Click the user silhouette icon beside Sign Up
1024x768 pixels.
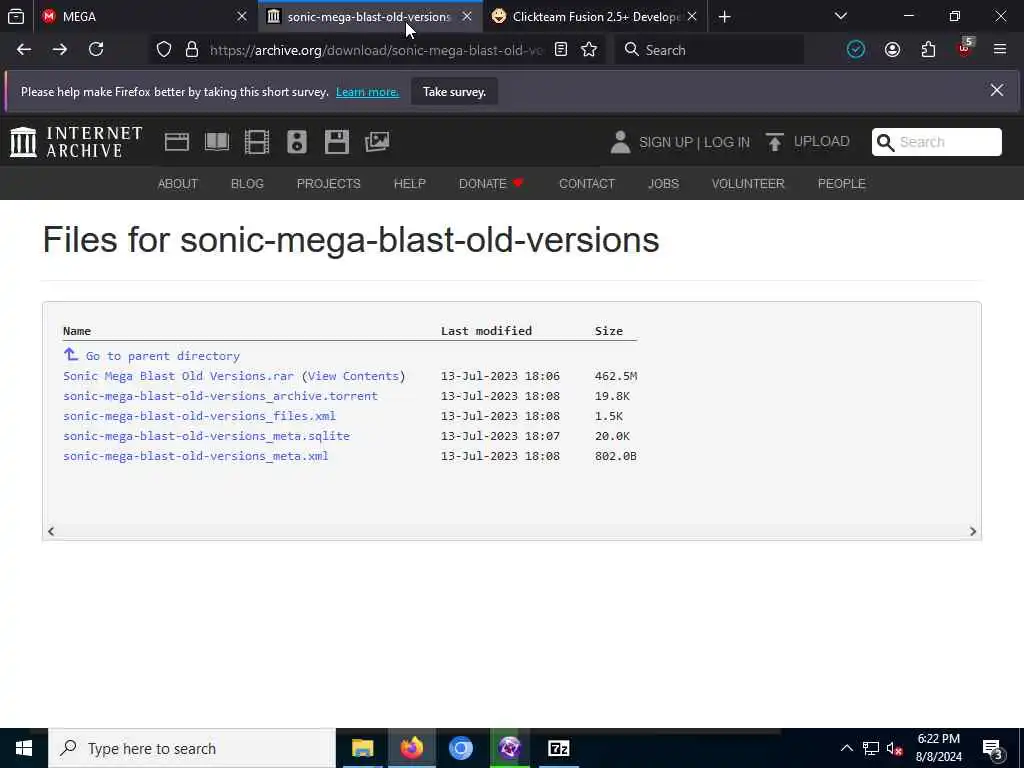620,142
